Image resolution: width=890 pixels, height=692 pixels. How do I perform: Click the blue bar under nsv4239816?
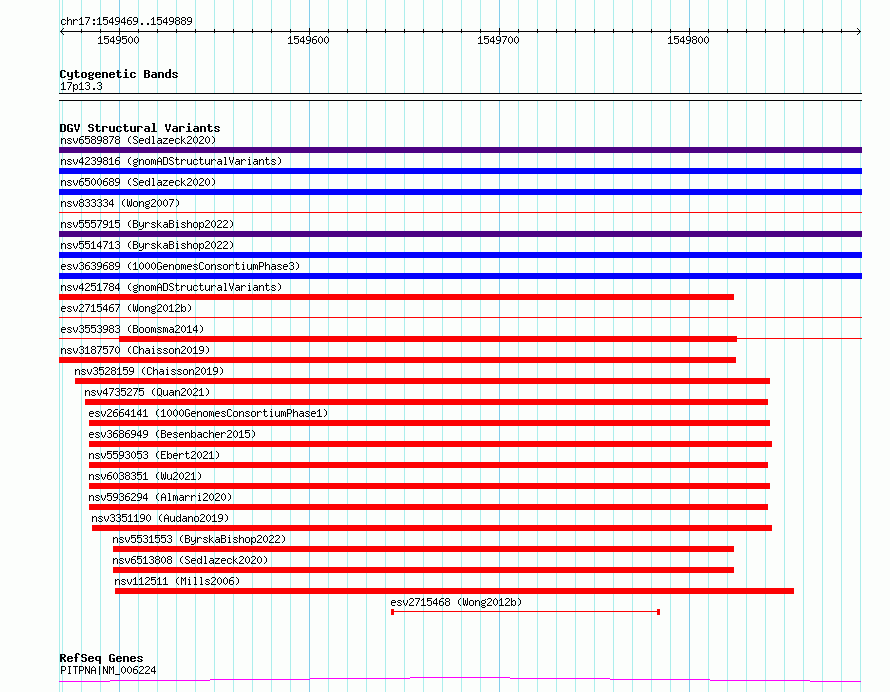460,171
